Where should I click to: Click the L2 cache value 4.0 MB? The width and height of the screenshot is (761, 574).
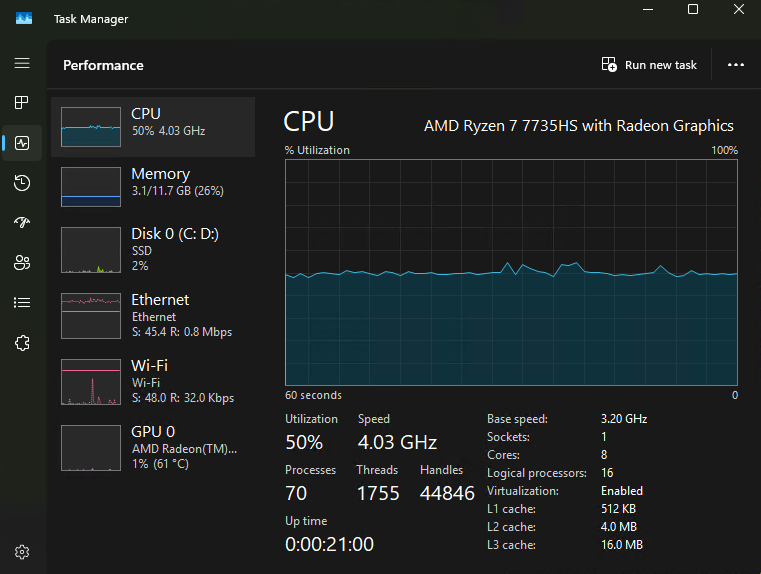click(x=619, y=527)
